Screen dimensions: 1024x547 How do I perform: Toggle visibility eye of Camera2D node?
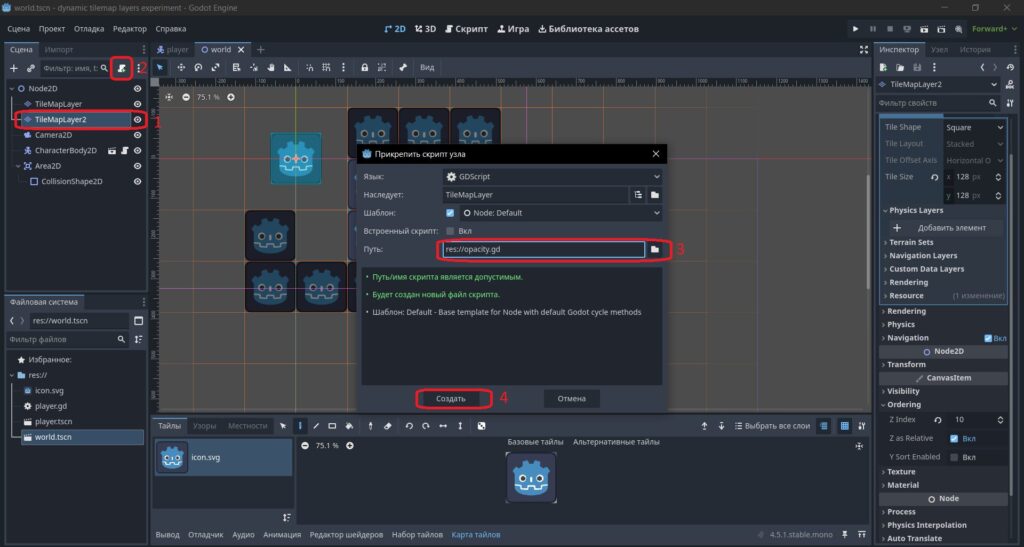click(137, 135)
